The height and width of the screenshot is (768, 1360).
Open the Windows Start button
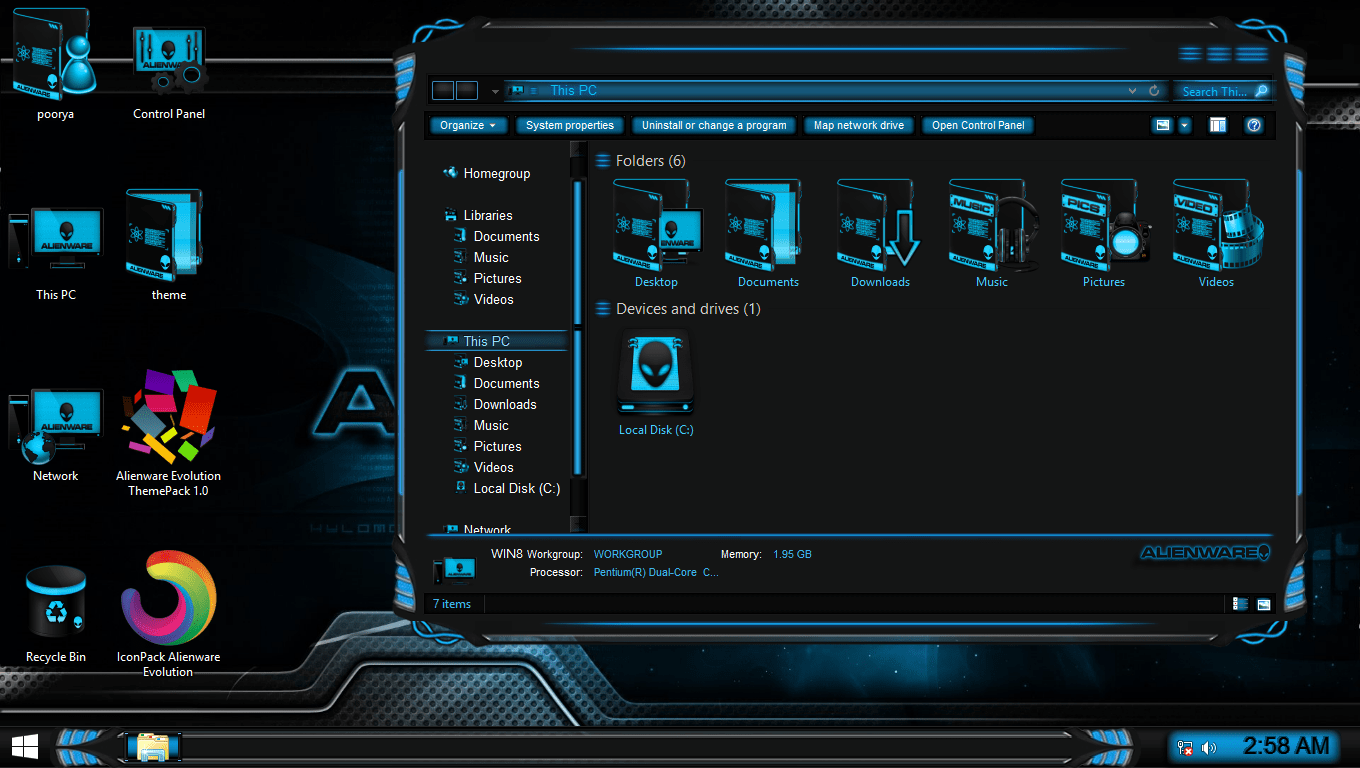[25, 746]
